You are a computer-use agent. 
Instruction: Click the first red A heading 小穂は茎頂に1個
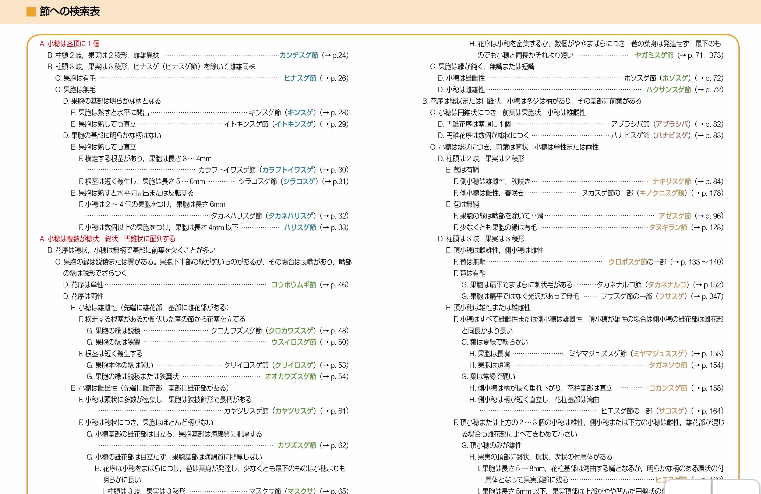[69, 44]
